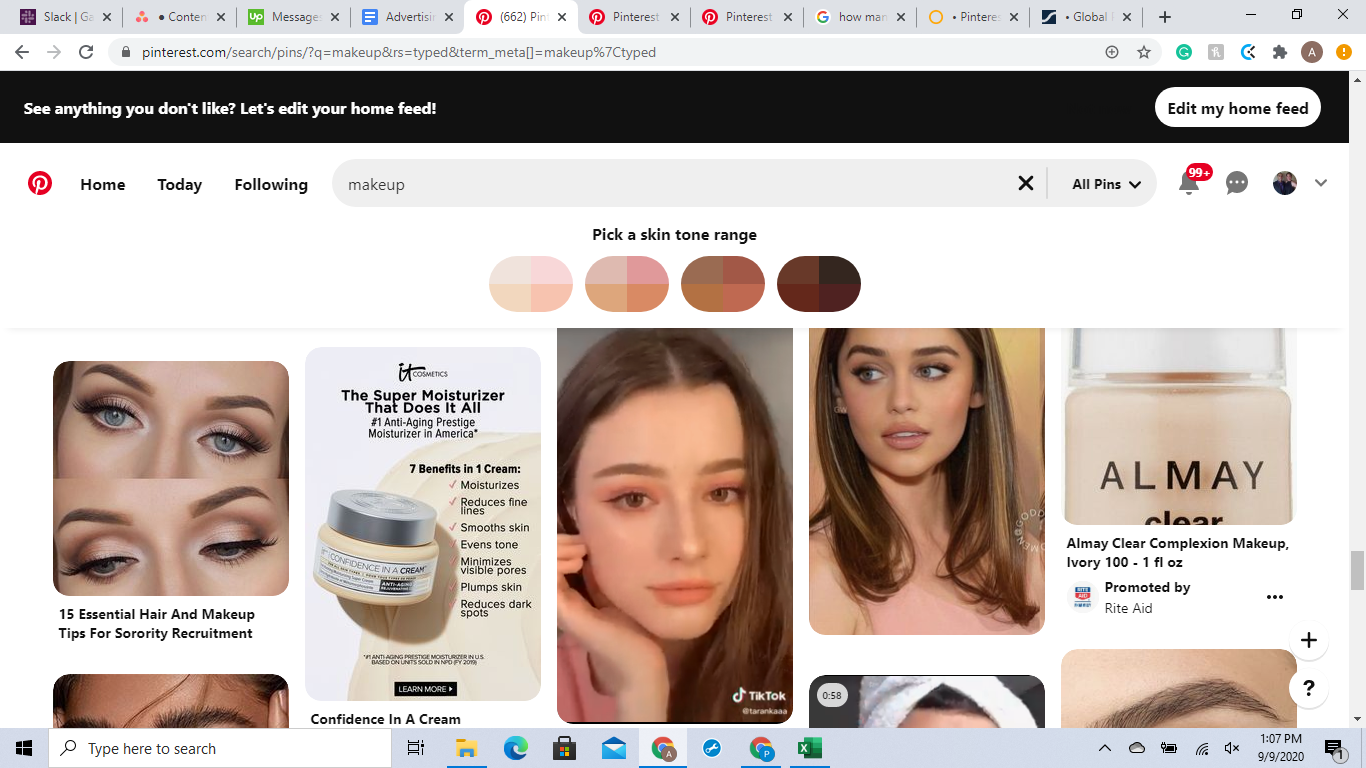Viewport: 1366px width, 768px height.
Task: Bookmark this page with the star
Action: [x=1144, y=52]
